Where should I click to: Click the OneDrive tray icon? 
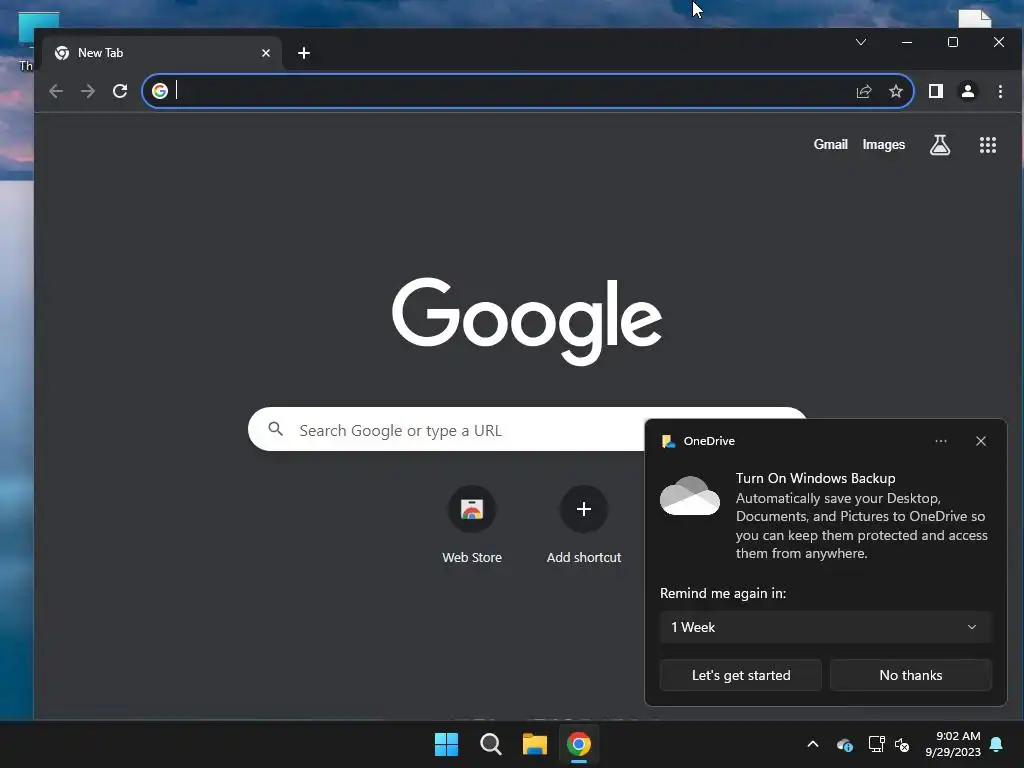point(844,744)
